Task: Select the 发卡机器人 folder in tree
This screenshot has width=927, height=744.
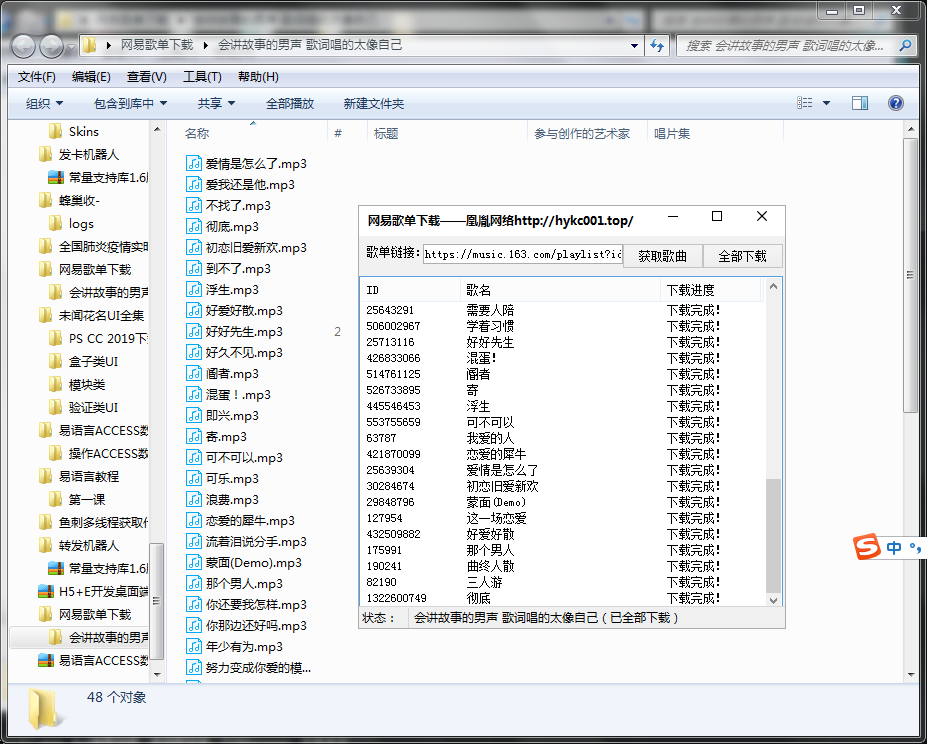Action: click(79, 154)
